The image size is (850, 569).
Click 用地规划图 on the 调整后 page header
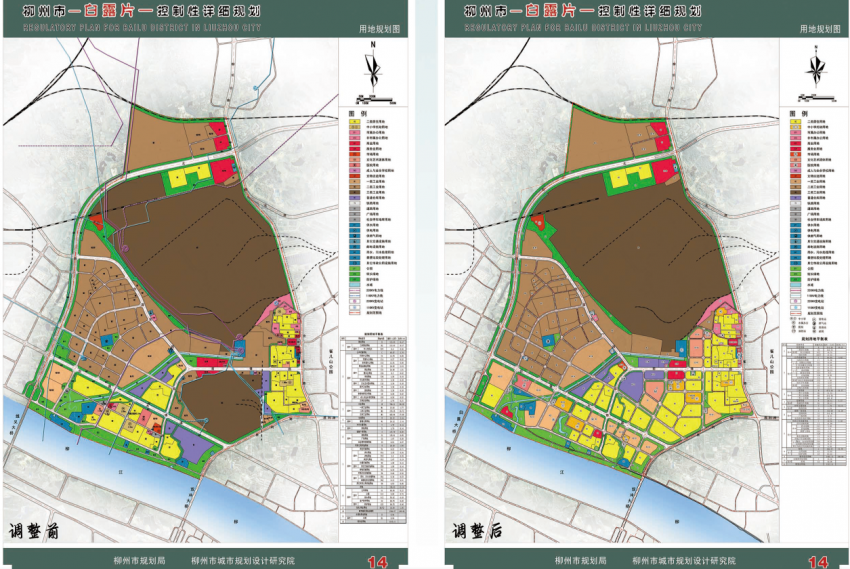(820, 29)
